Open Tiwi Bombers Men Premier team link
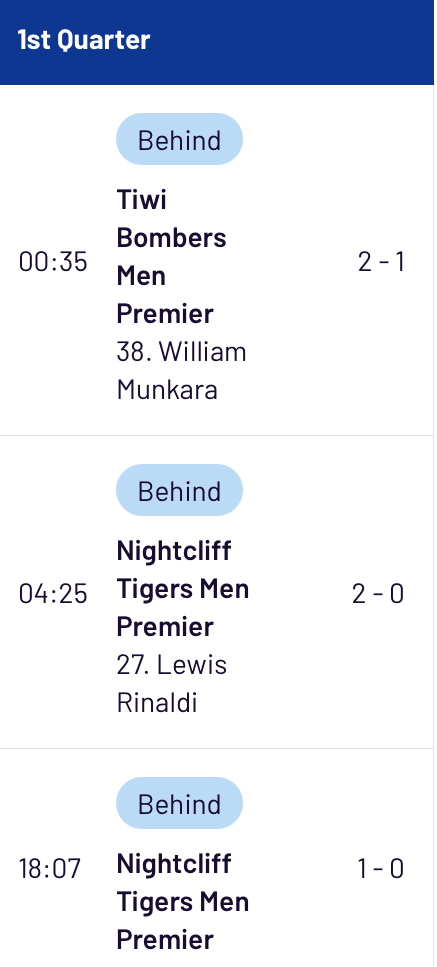Viewport: 437px width, 967px height. tap(171, 257)
